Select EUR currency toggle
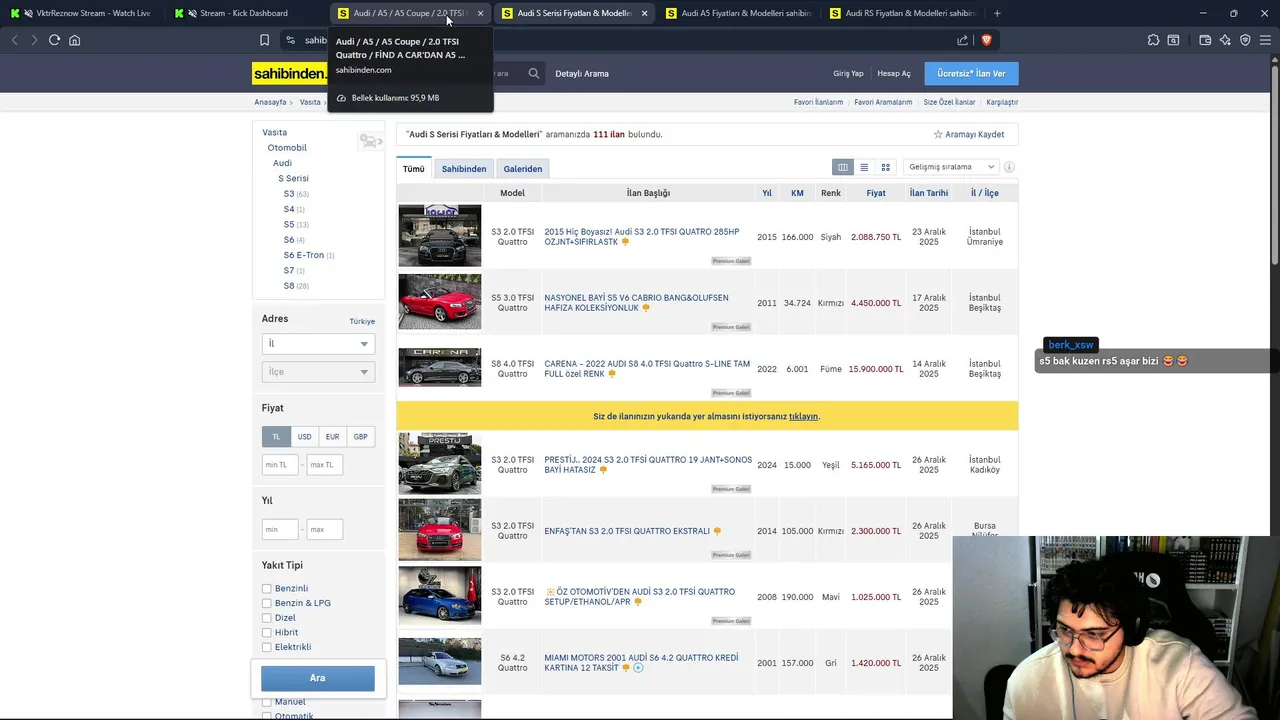Image resolution: width=1280 pixels, height=720 pixels. pos(332,437)
